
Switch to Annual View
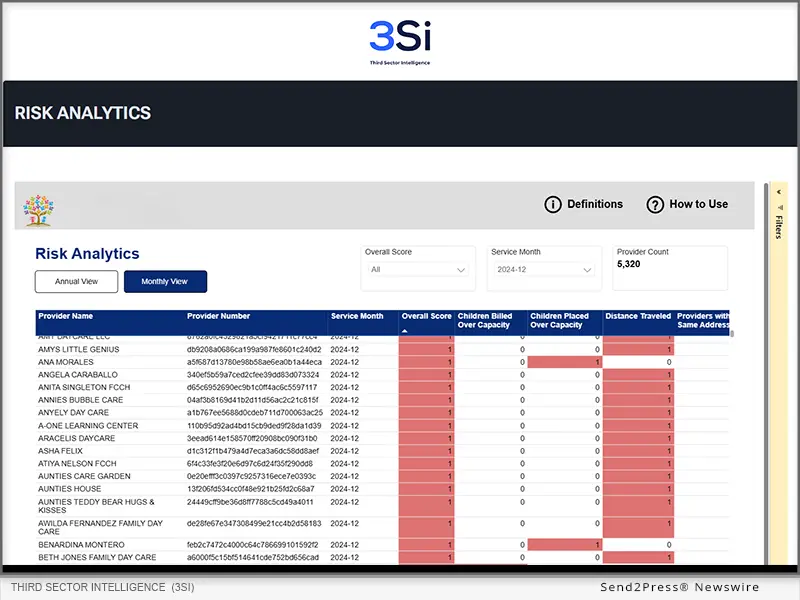[x=76, y=281]
